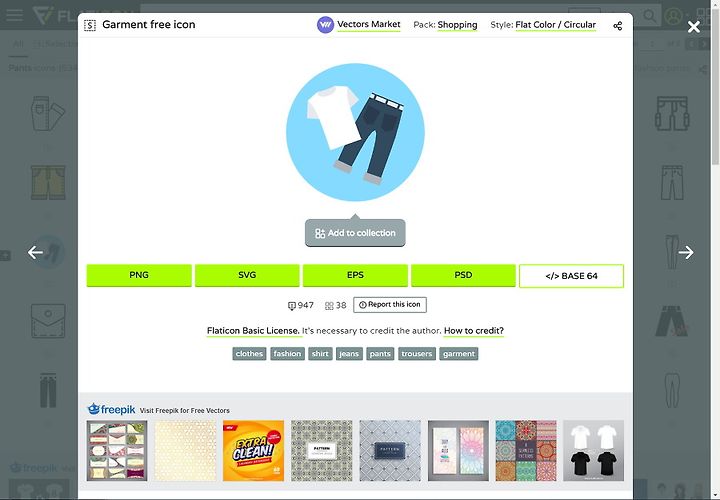Go to previous icon with left arrow

(35, 252)
